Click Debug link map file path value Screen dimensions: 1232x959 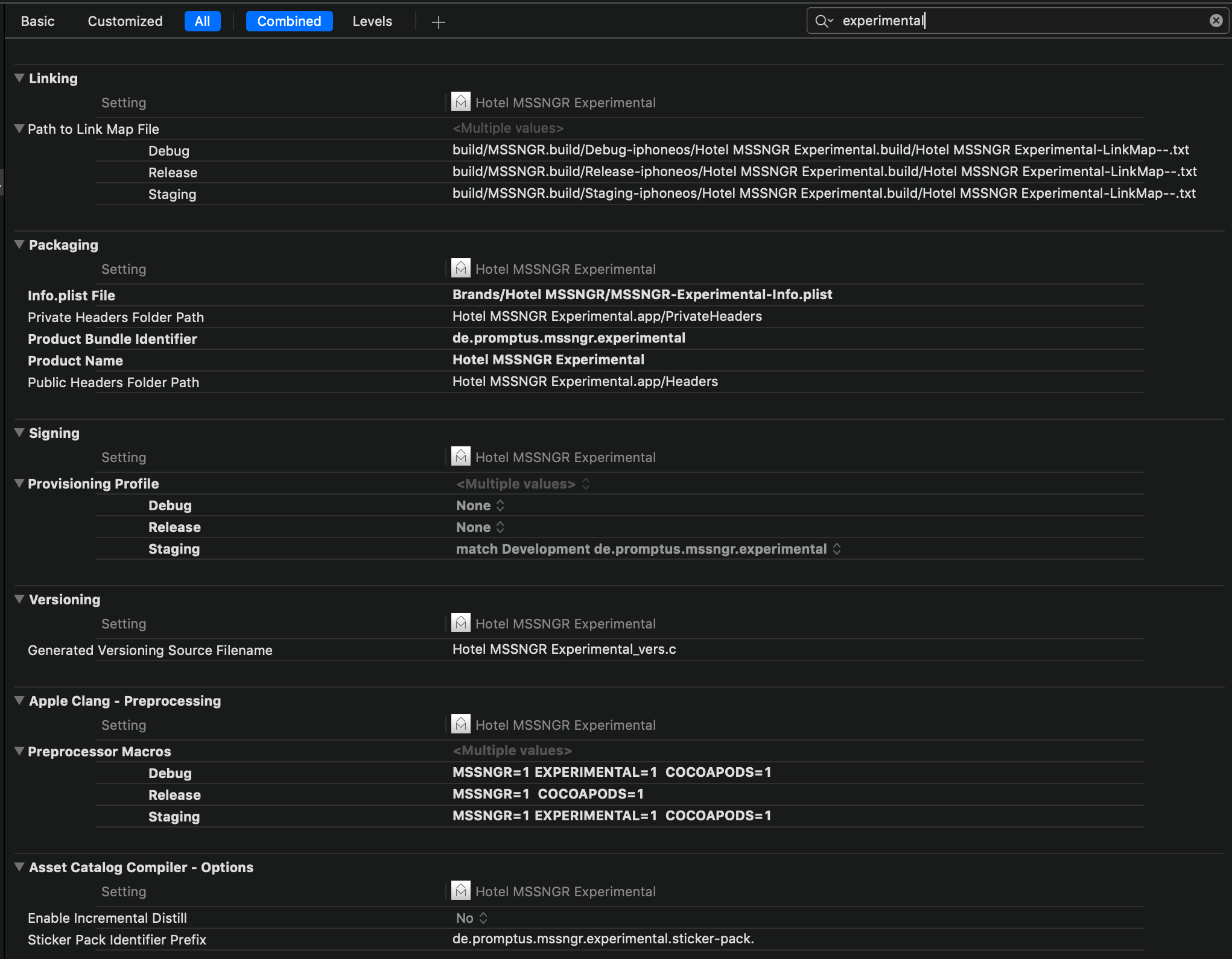(x=821, y=150)
